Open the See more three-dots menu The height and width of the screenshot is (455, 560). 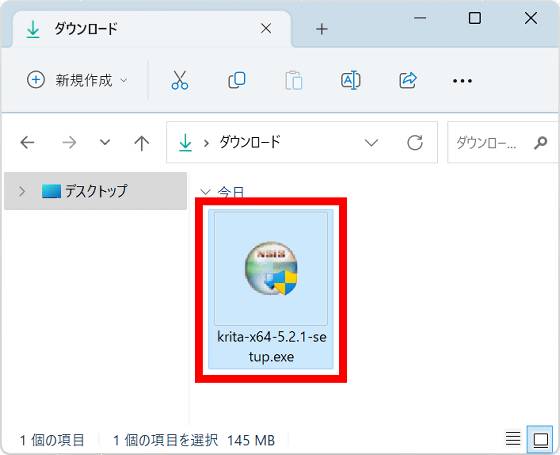pyautogui.click(x=462, y=81)
